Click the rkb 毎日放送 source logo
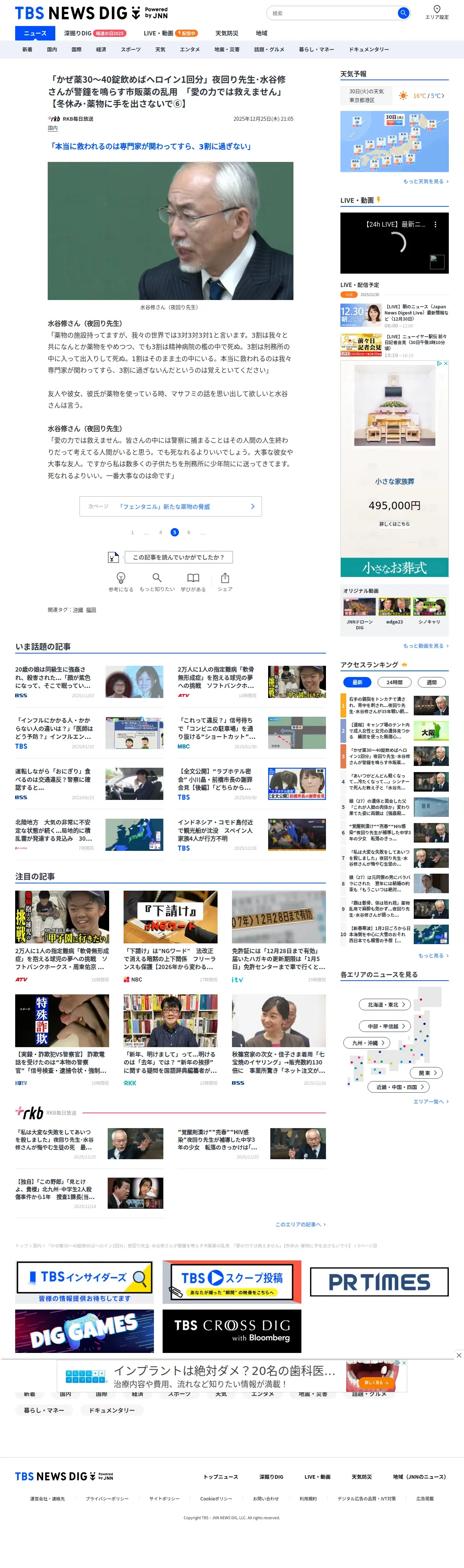 click(x=54, y=119)
